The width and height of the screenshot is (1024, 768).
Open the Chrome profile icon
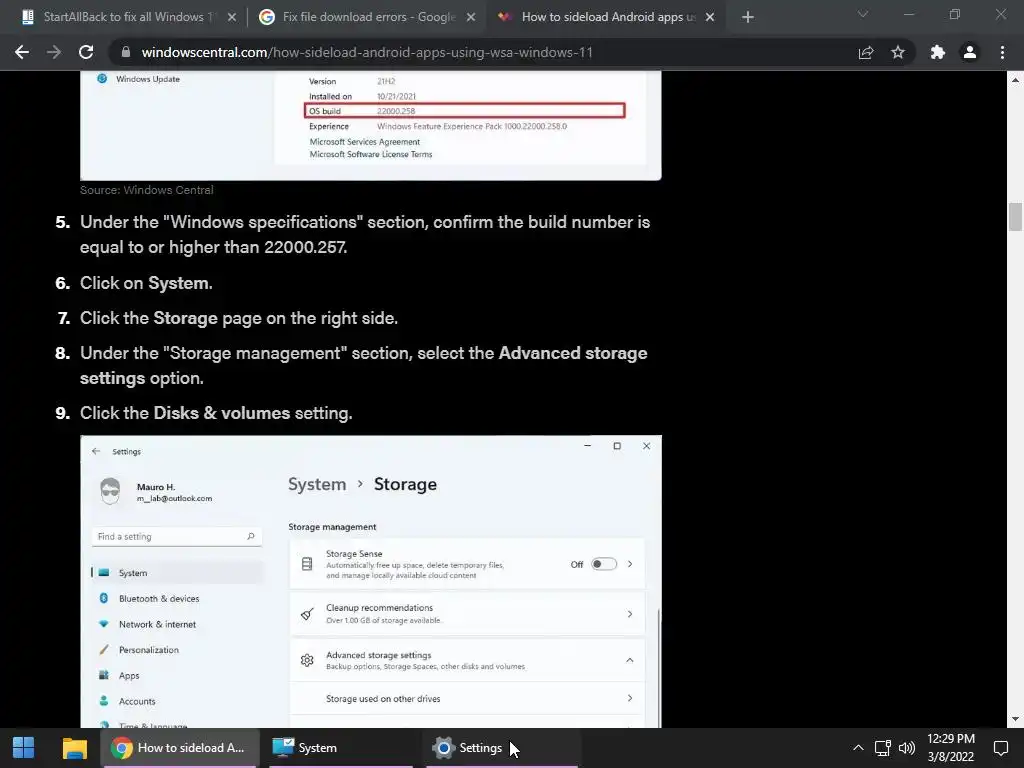click(x=970, y=52)
